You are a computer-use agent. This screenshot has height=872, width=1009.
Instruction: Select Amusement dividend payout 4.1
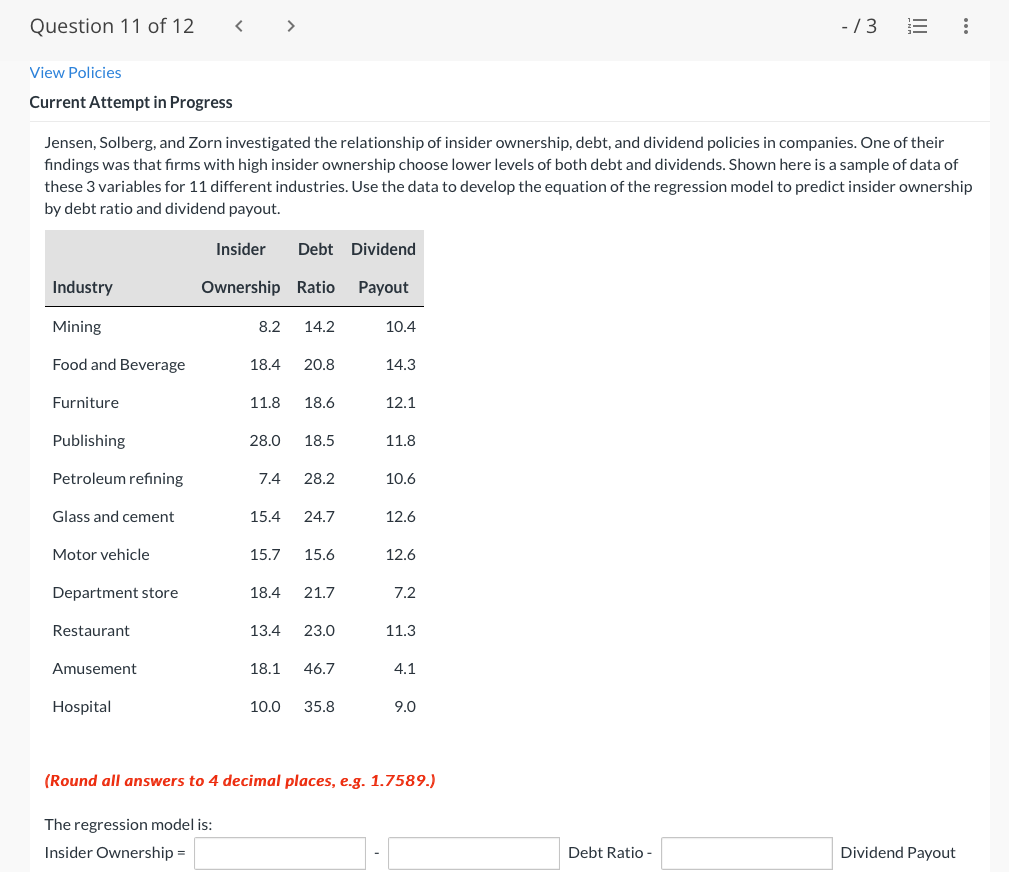pyautogui.click(x=405, y=668)
